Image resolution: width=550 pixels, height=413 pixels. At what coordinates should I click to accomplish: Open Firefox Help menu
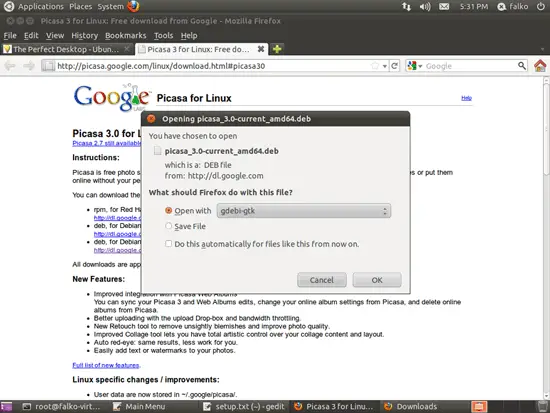(189, 35)
